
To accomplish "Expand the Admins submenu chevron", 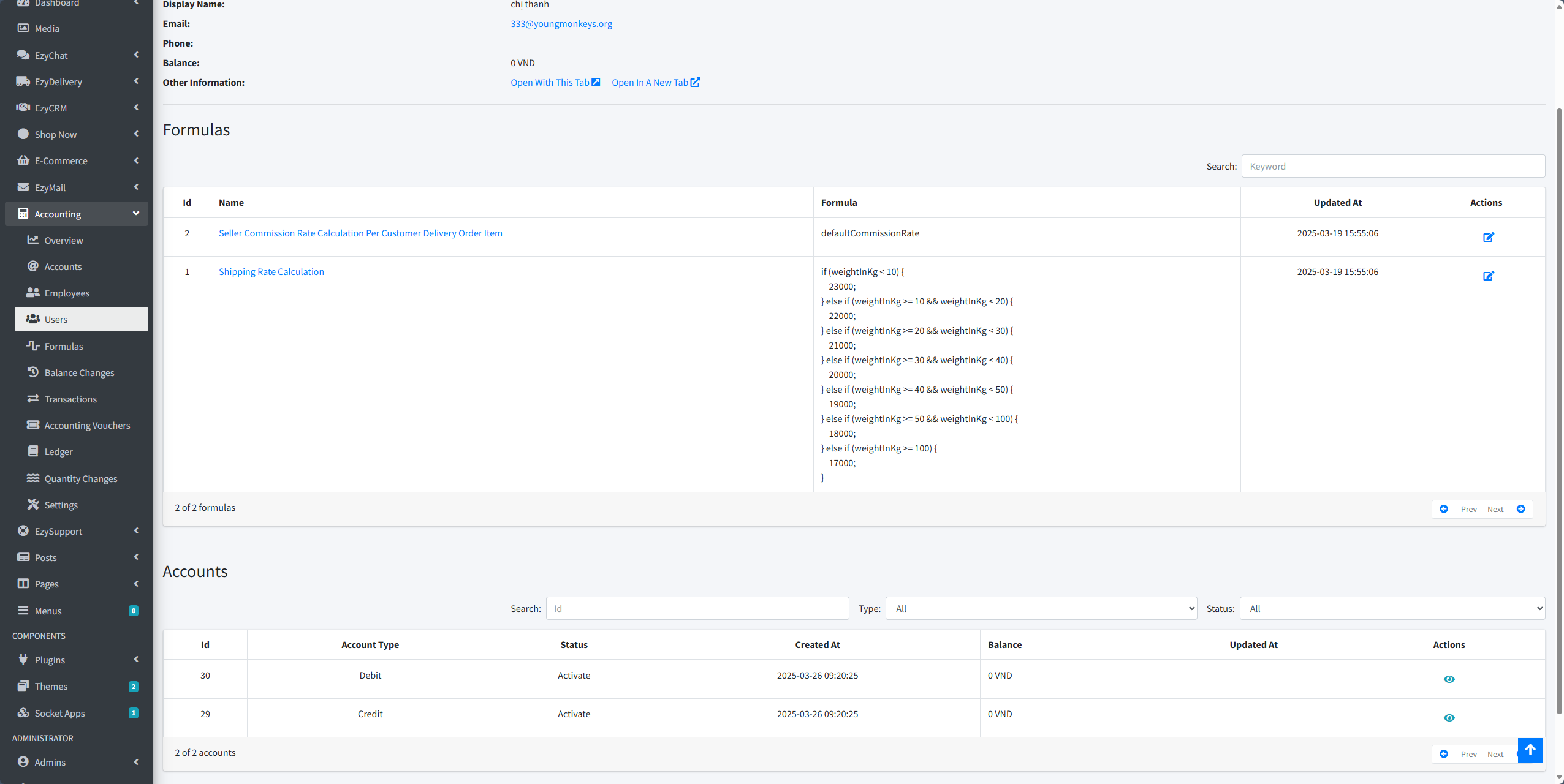I will 136,761.
